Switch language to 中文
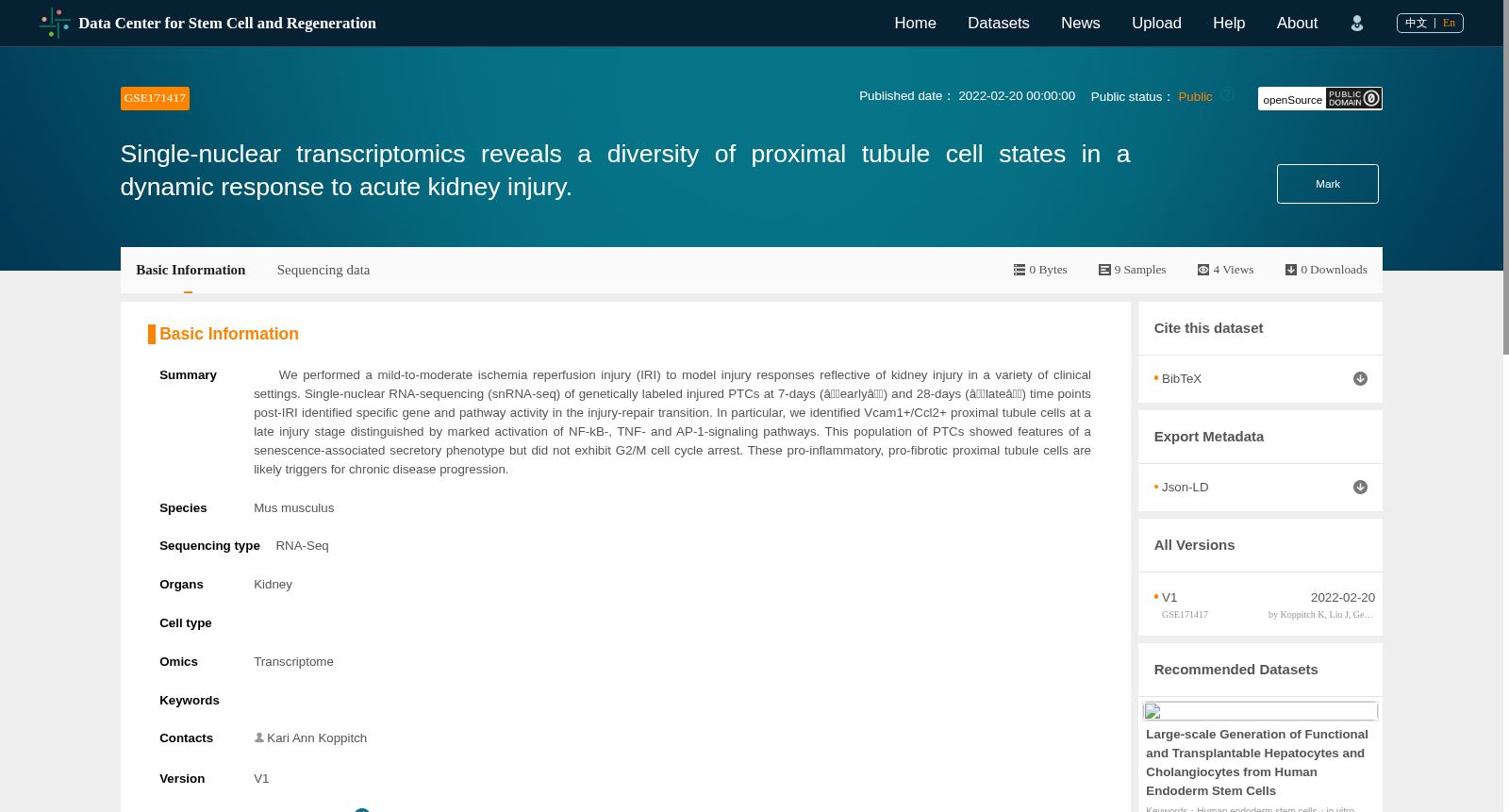 [1416, 23]
